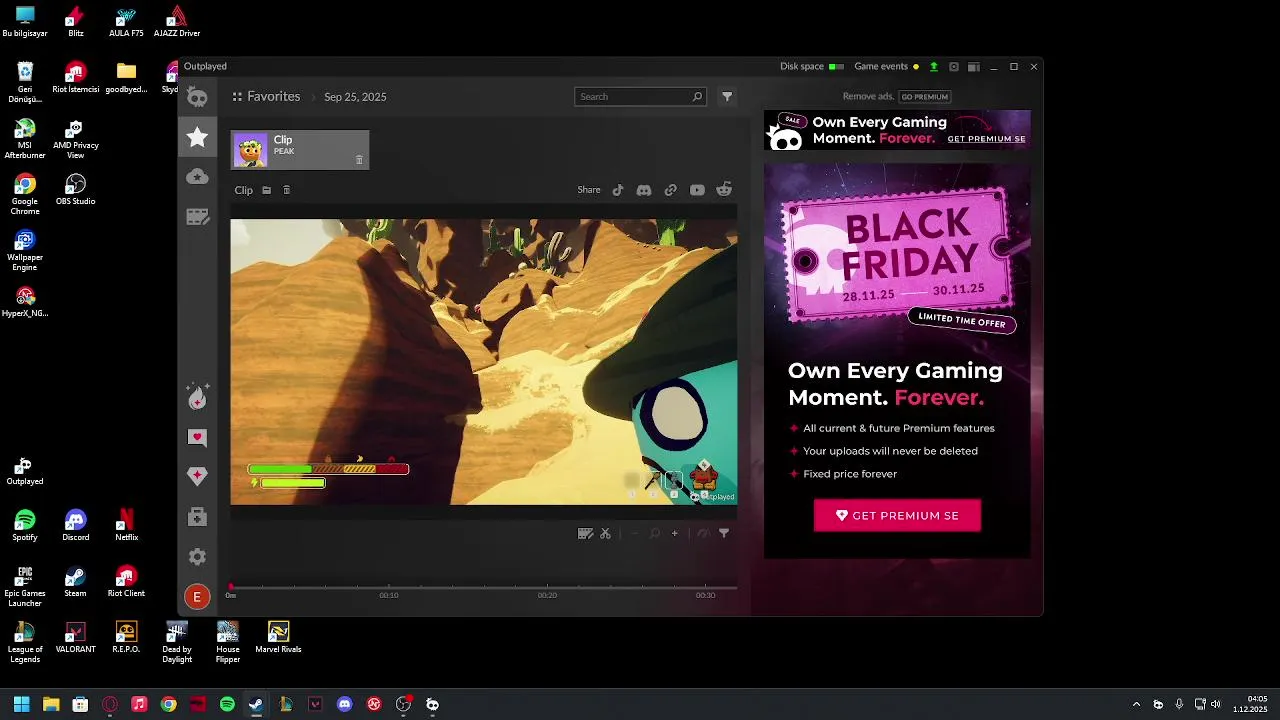Select the Favorites star in the sidebar
The height and width of the screenshot is (720, 1280).
coord(197,137)
